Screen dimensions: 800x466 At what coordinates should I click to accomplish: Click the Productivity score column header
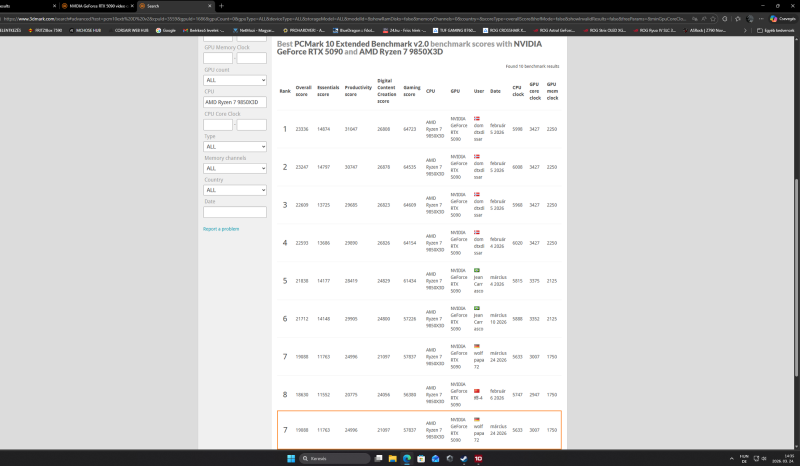point(358,91)
